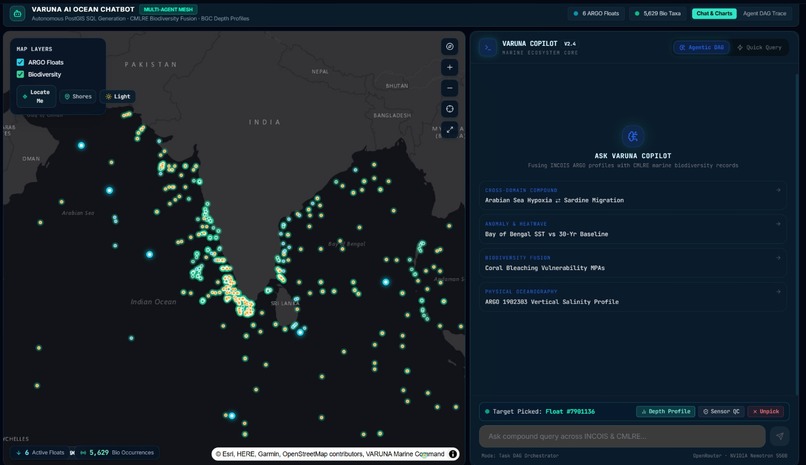Viewport: 806px width, 465px height.
Task: Click the INDIA label on the map
Action: [265, 122]
